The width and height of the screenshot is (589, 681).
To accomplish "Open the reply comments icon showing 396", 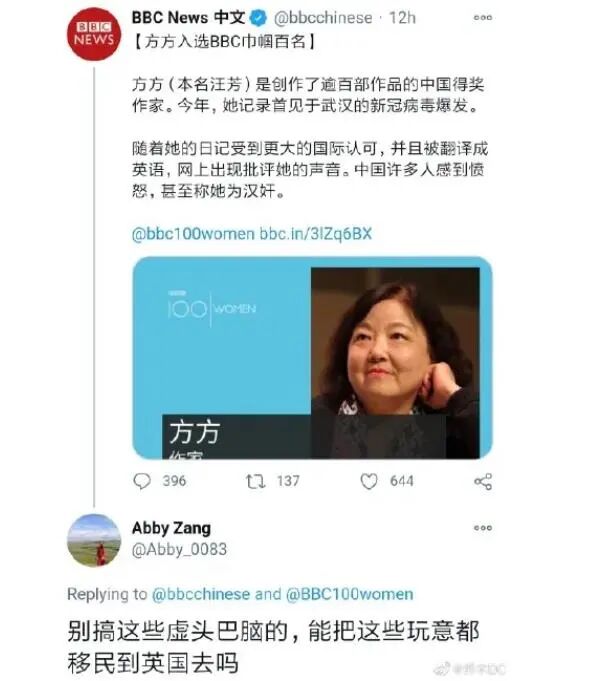I will (142, 481).
